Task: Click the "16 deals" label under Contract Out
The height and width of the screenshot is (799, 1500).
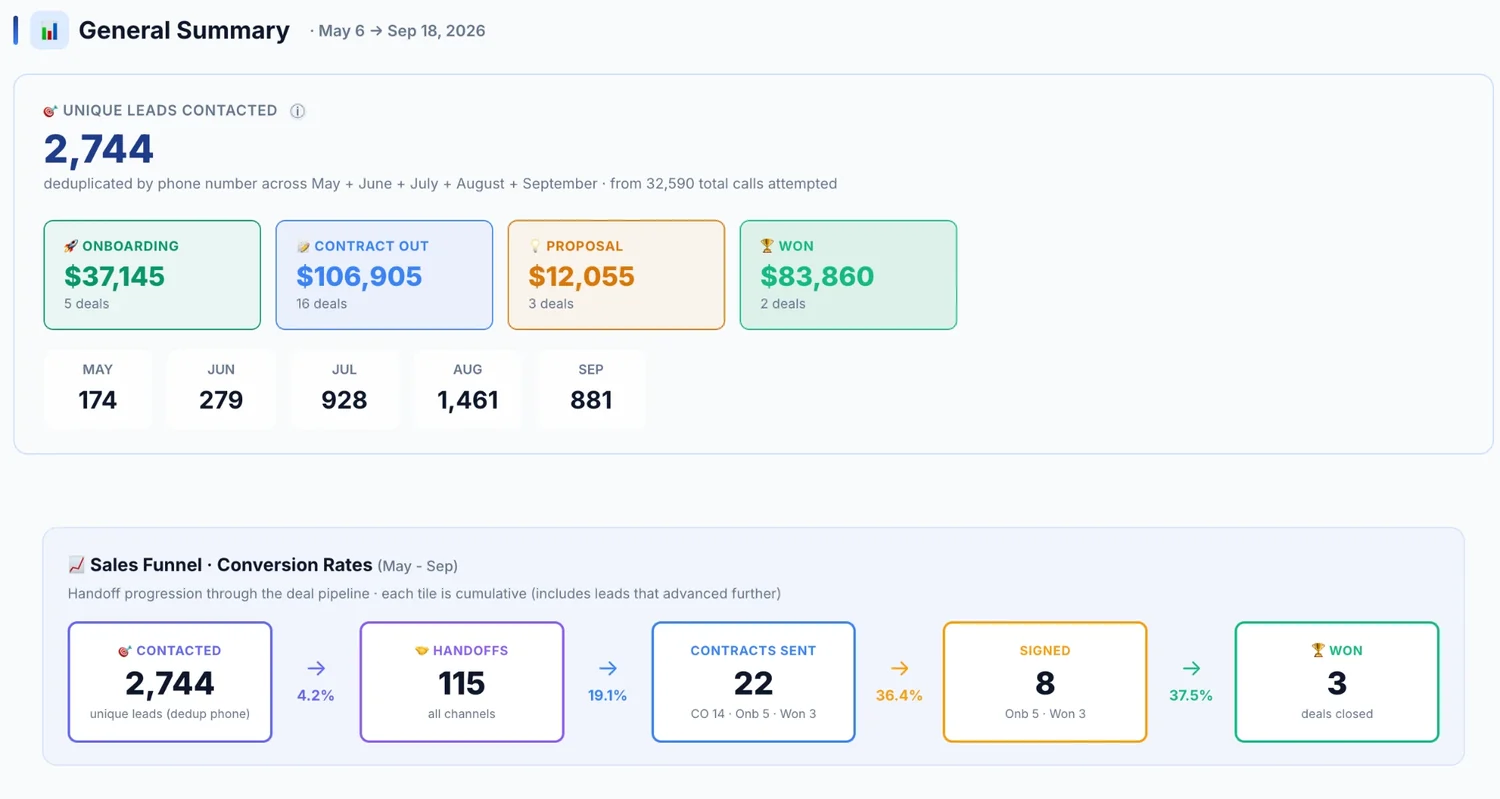Action: pos(322,303)
